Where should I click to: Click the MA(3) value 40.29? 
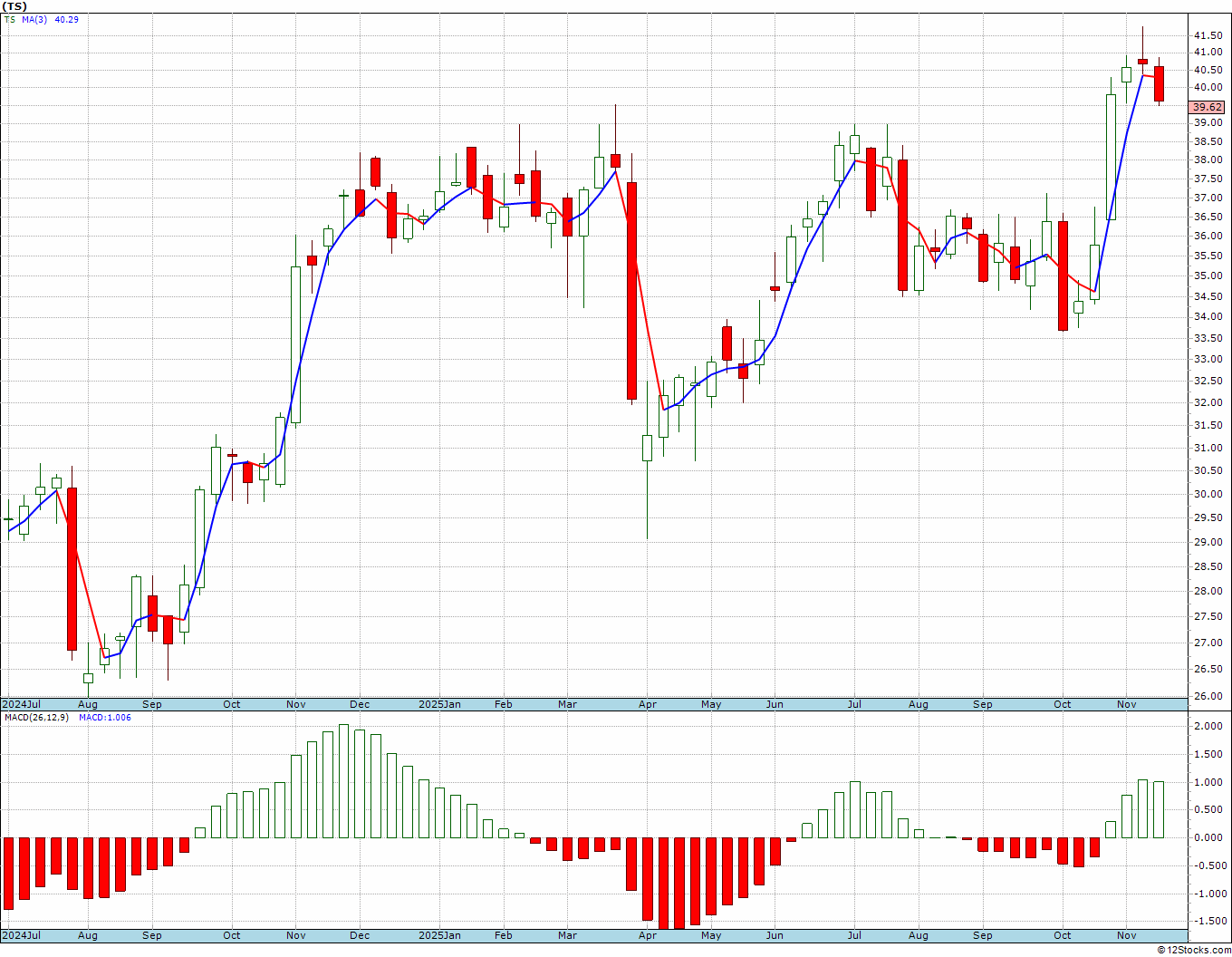[67, 19]
